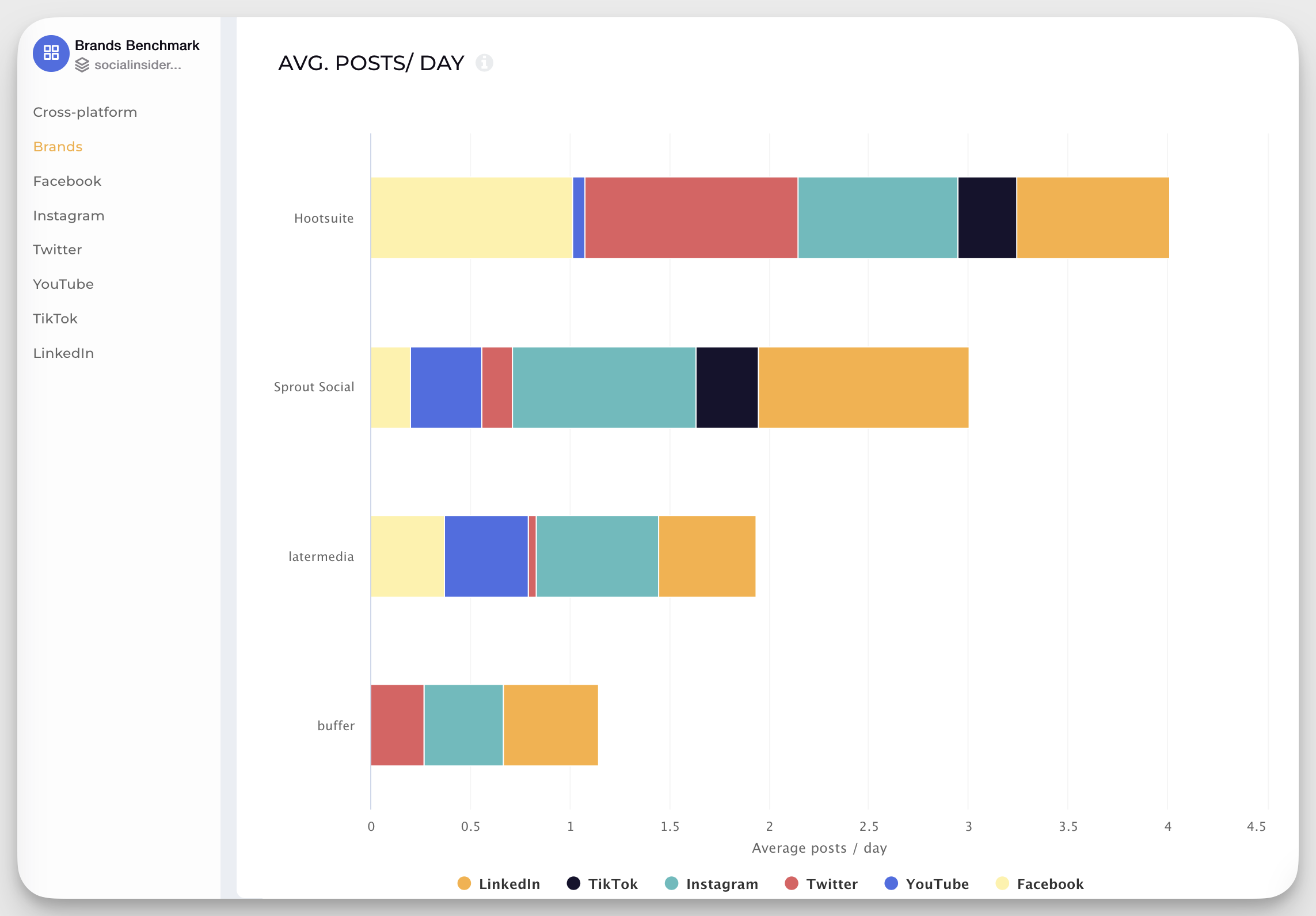
Task: Click Sprout Social's teal Instagram segment
Action: click(x=604, y=388)
